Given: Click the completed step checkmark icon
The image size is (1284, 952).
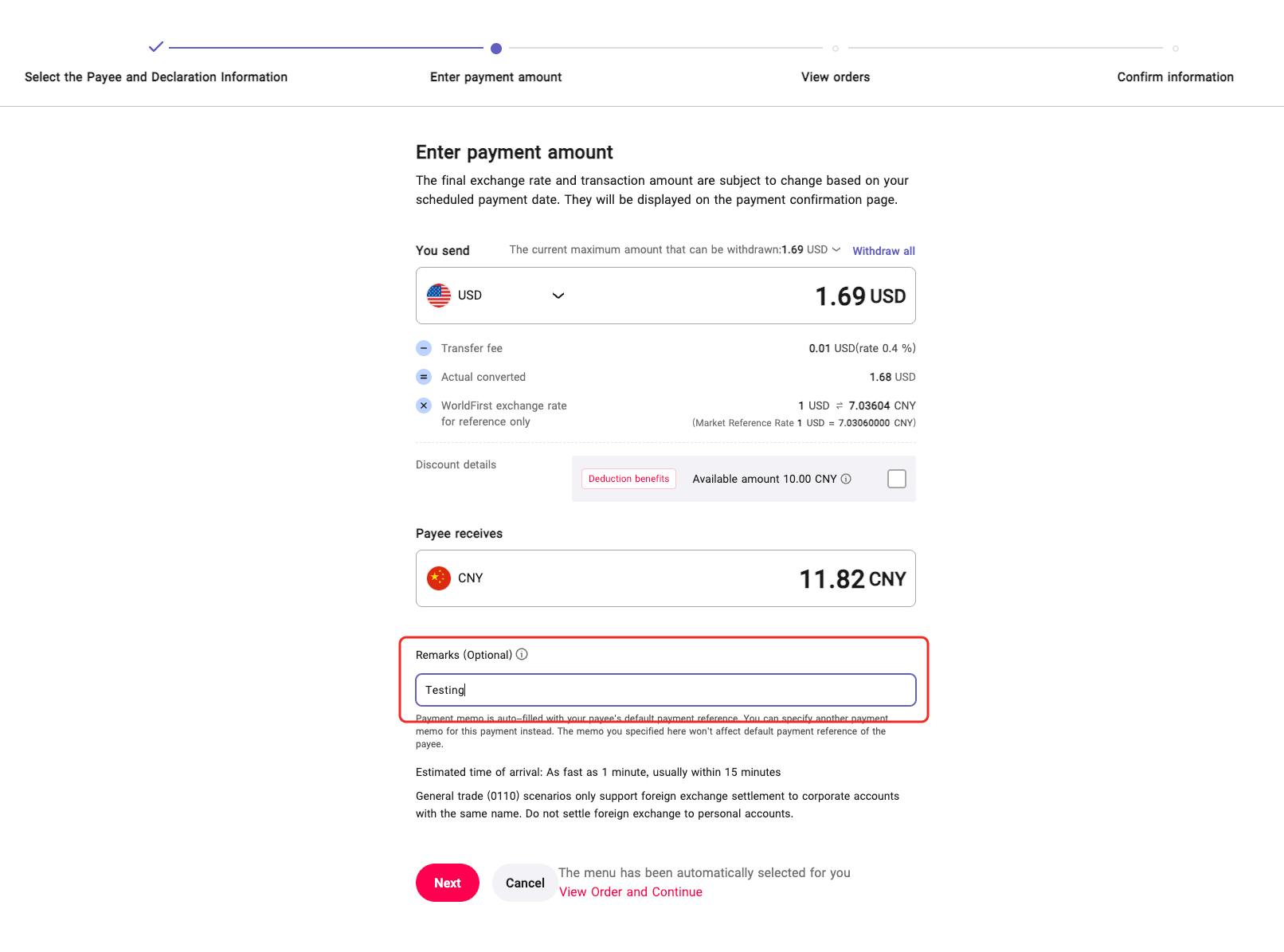Looking at the screenshot, I should point(156,47).
